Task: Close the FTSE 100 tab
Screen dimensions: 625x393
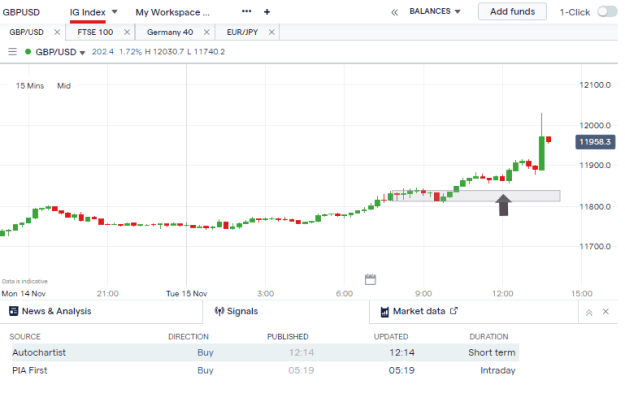Action: pos(127,32)
